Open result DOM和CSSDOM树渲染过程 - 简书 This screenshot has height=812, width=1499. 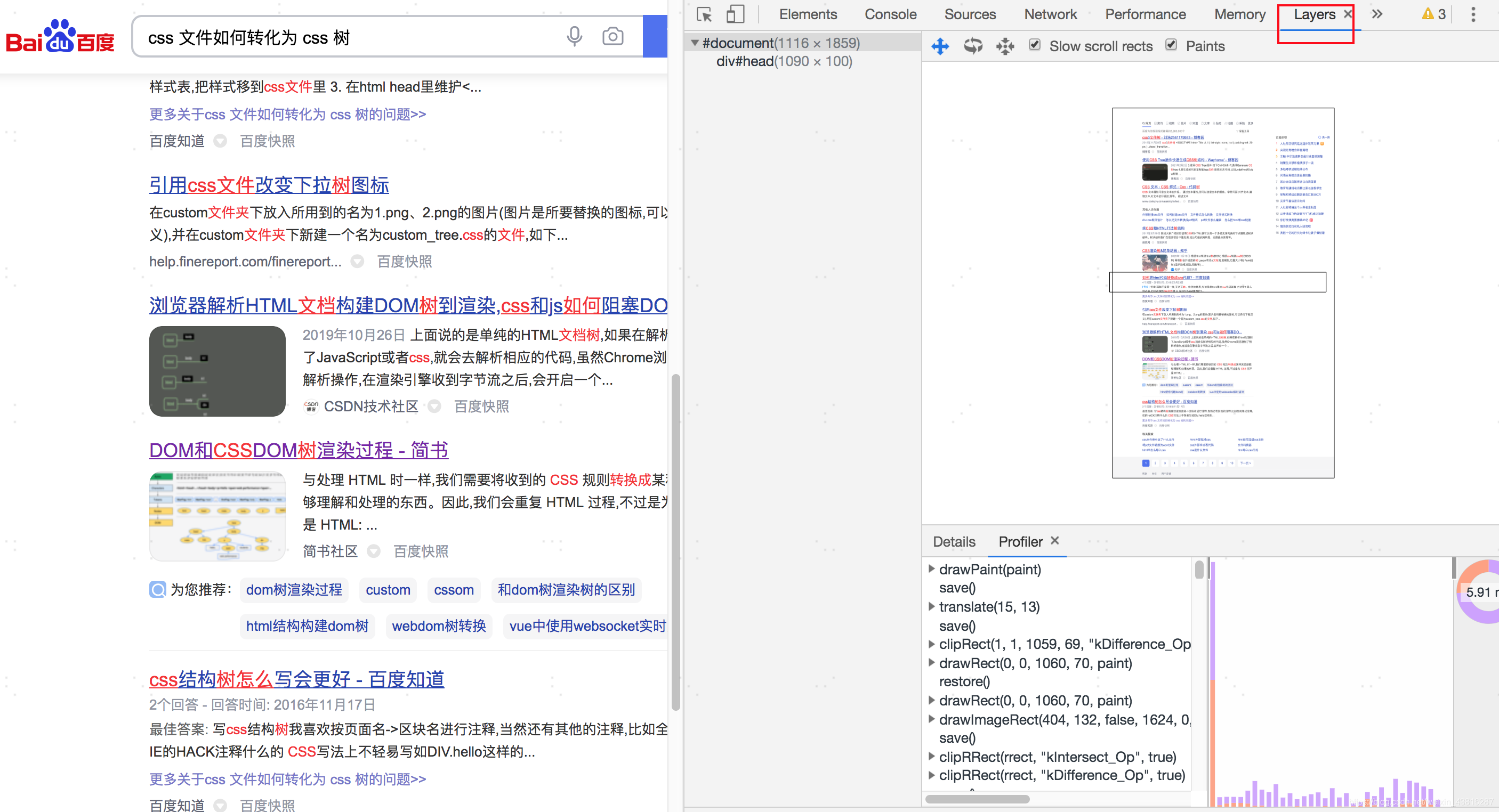click(x=299, y=450)
